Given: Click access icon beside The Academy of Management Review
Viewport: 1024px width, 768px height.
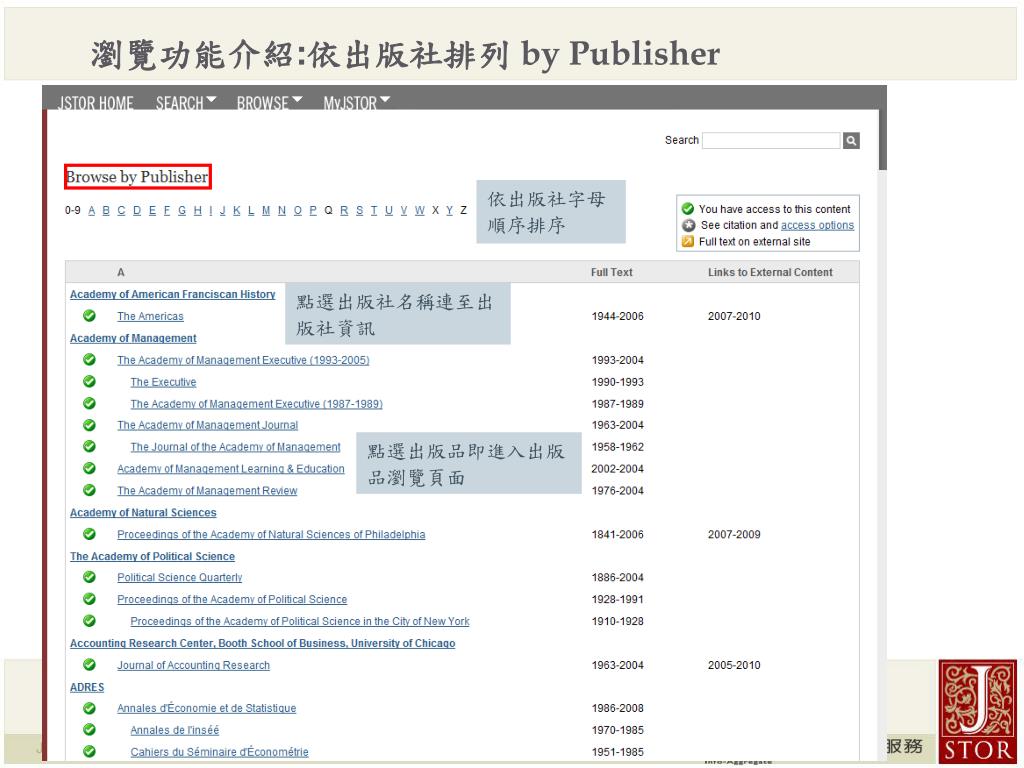Looking at the screenshot, I should click(89, 490).
